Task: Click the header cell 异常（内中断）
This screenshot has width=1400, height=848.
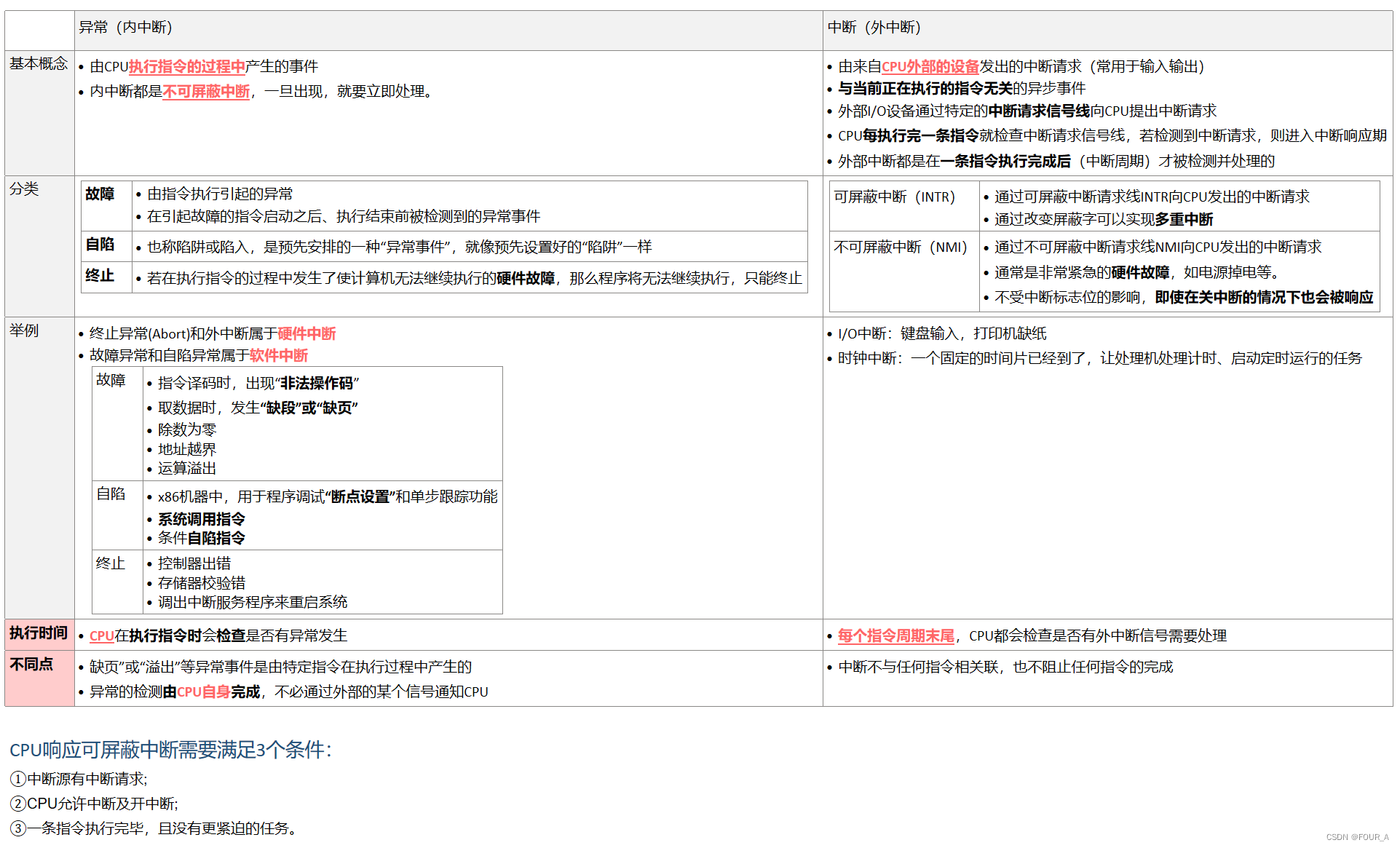Action: pos(448,30)
